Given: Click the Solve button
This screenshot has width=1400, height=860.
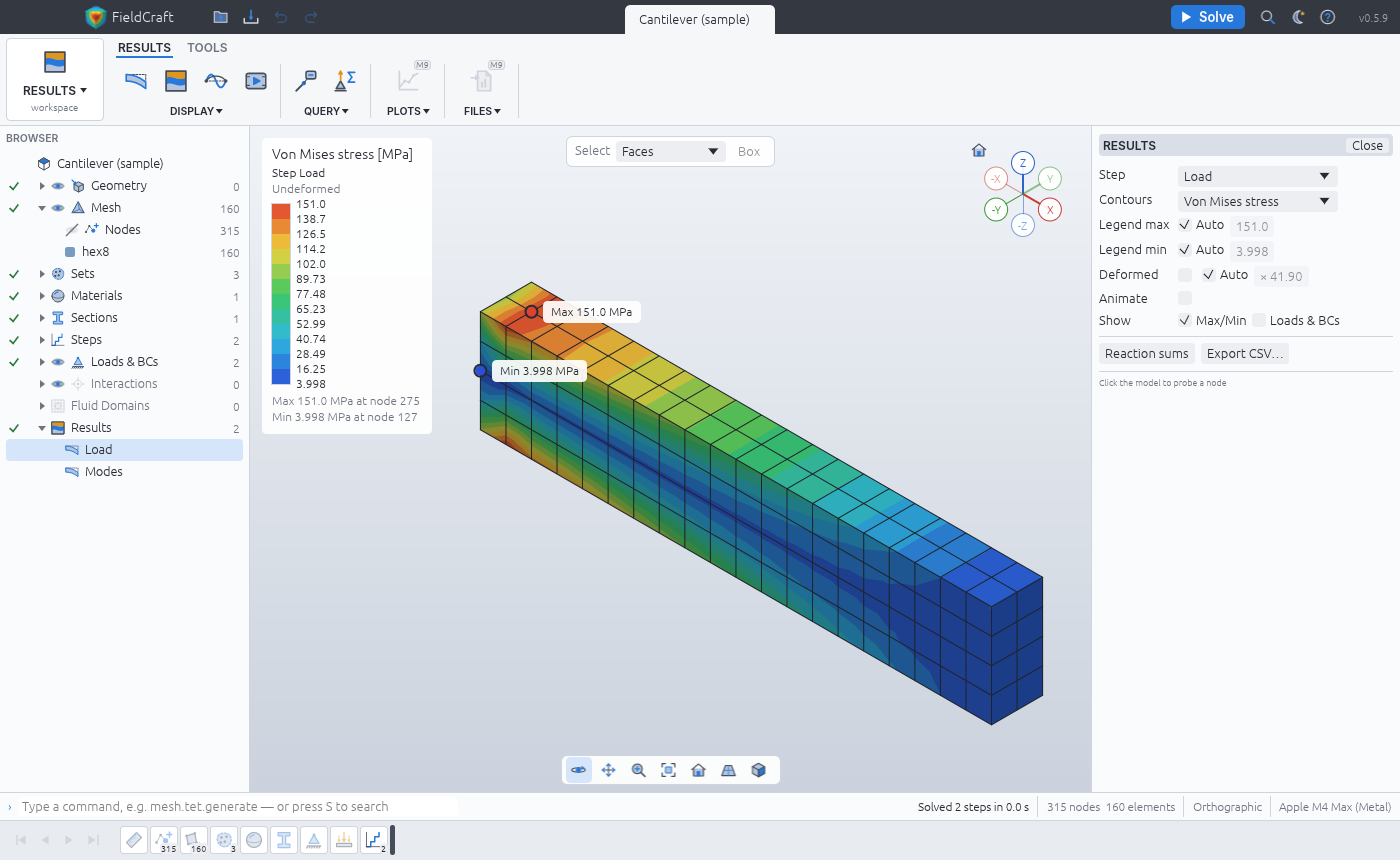Looking at the screenshot, I should (1207, 17).
